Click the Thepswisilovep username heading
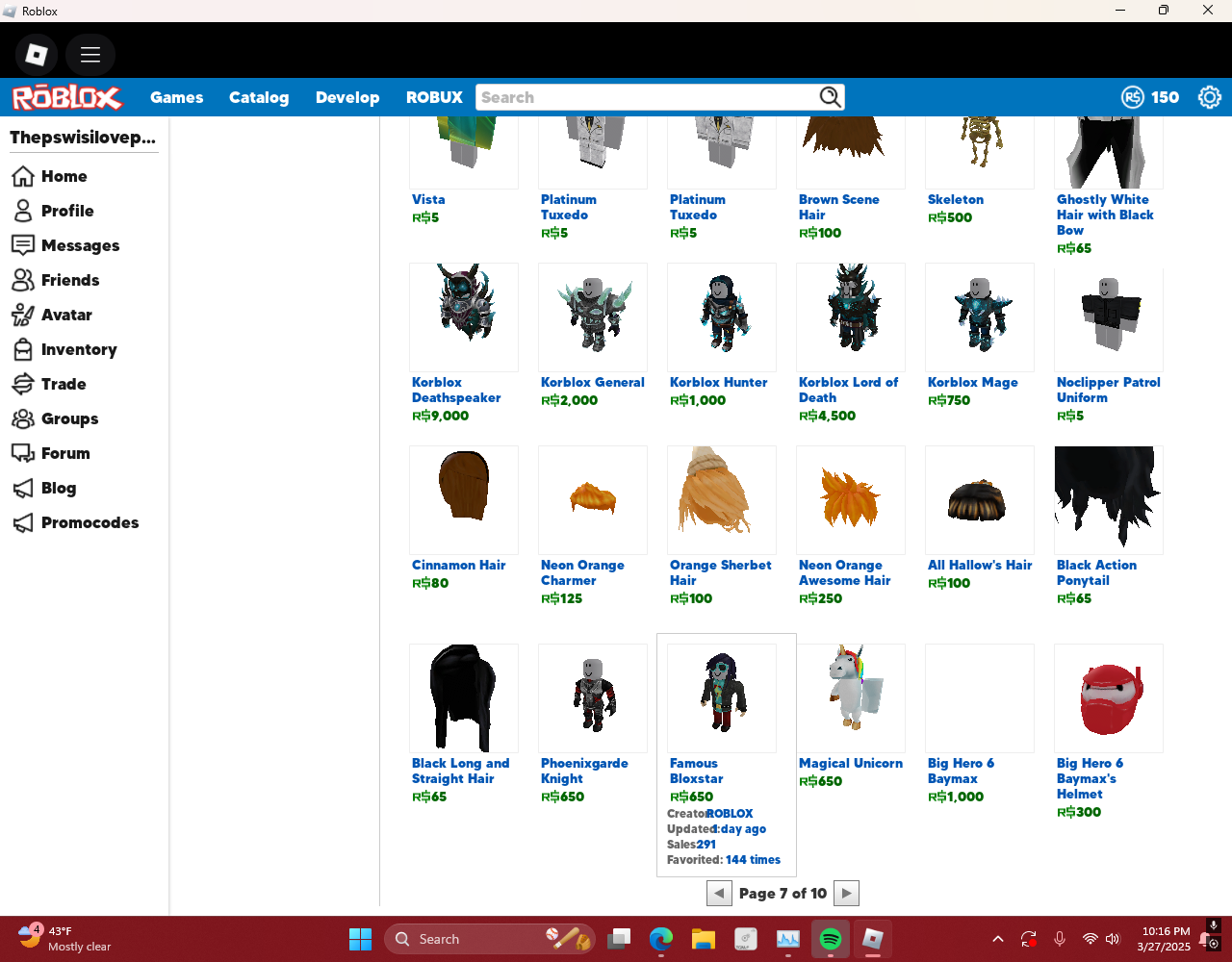The width and height of the screenshot is (1232, 962). pyautogui.click(x=83, y=138)
